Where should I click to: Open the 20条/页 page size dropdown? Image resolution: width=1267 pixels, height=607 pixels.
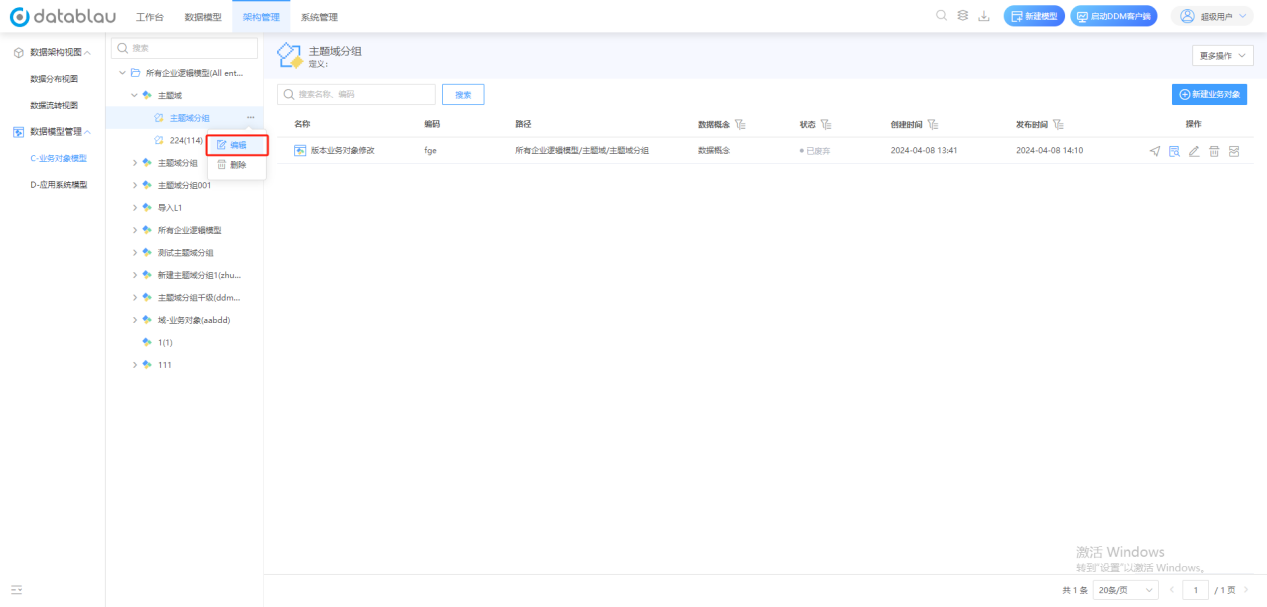click(1125, 590)
